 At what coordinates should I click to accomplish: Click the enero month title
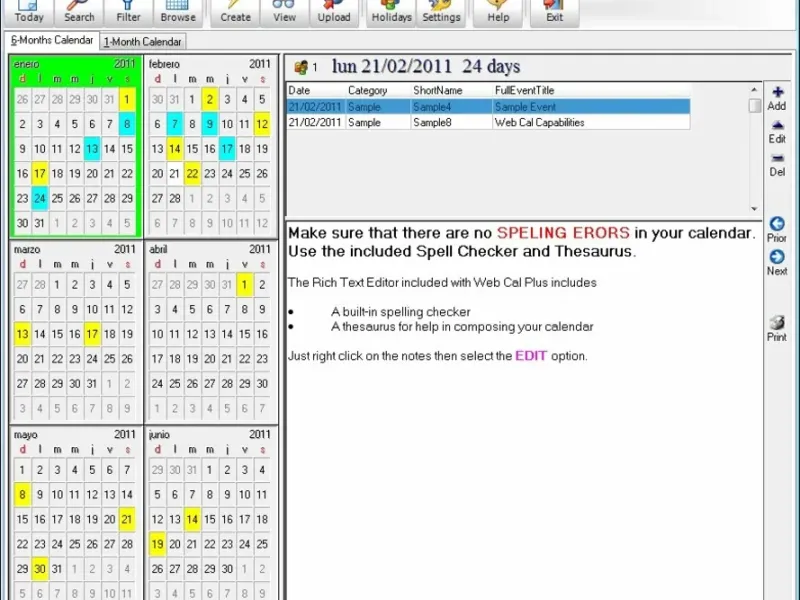26,64
